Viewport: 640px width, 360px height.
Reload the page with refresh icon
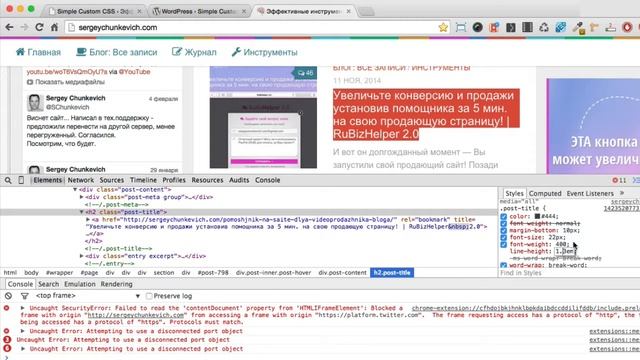(x=39, y=27)
